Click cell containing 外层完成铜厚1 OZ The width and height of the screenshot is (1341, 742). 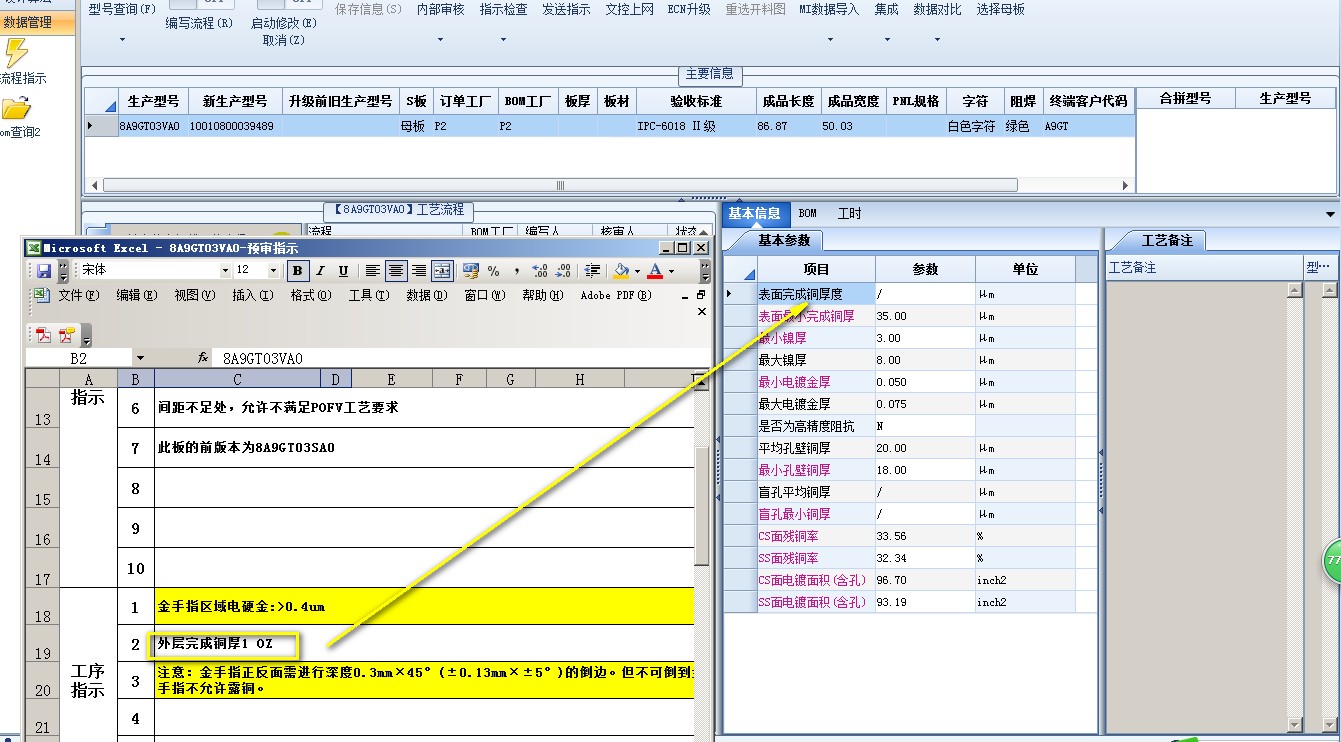coord(424,644)
